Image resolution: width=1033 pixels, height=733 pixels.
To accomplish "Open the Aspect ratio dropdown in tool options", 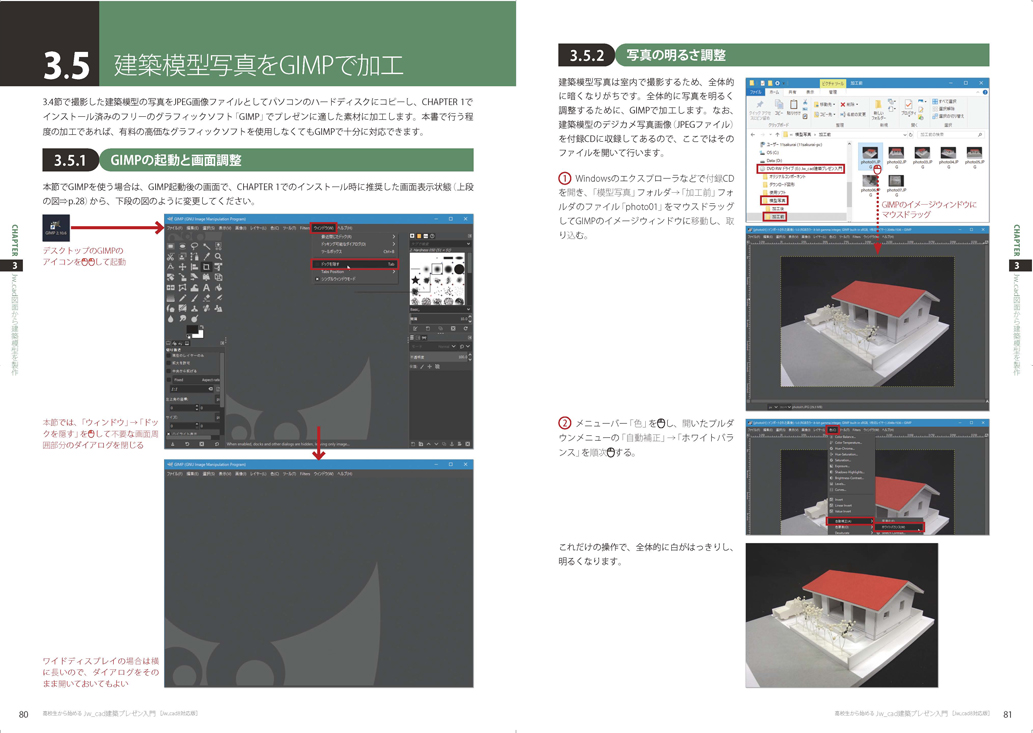I will [x=196, y=380].
